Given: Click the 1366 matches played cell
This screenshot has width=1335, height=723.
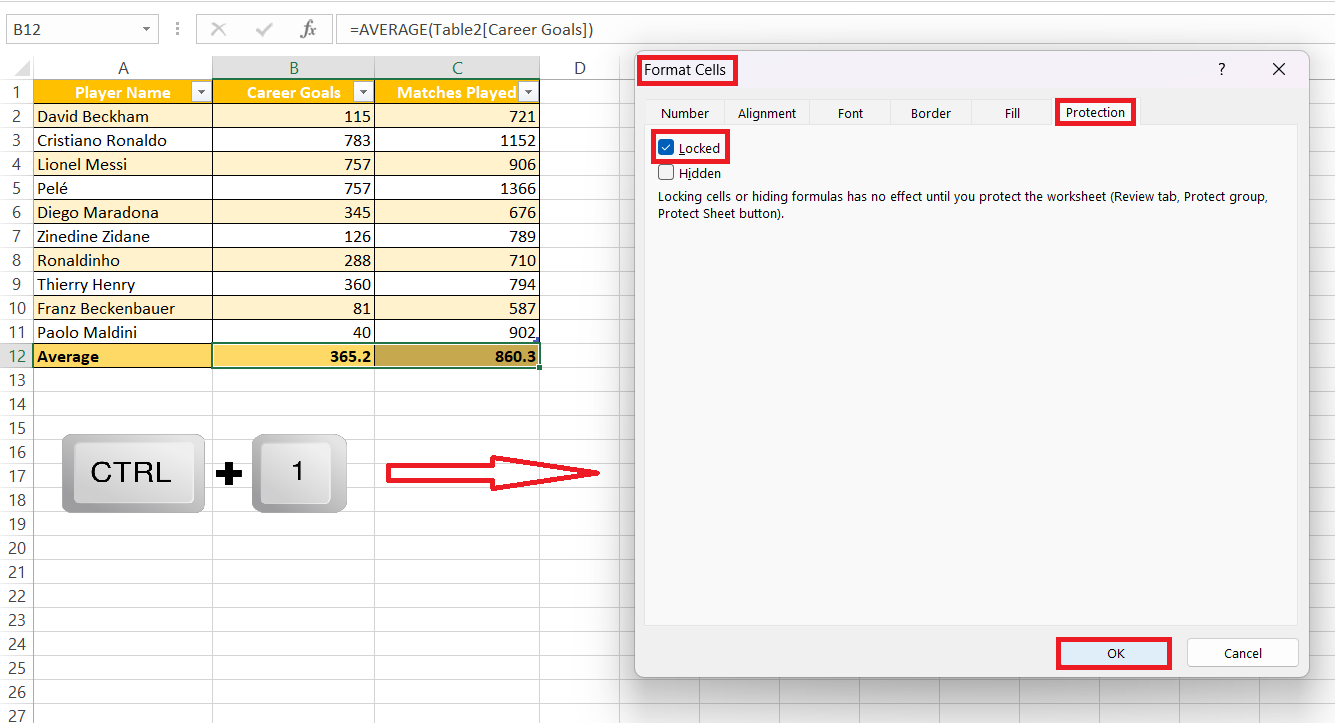Looking at the screenshot, I should click(x=457, y=188).
